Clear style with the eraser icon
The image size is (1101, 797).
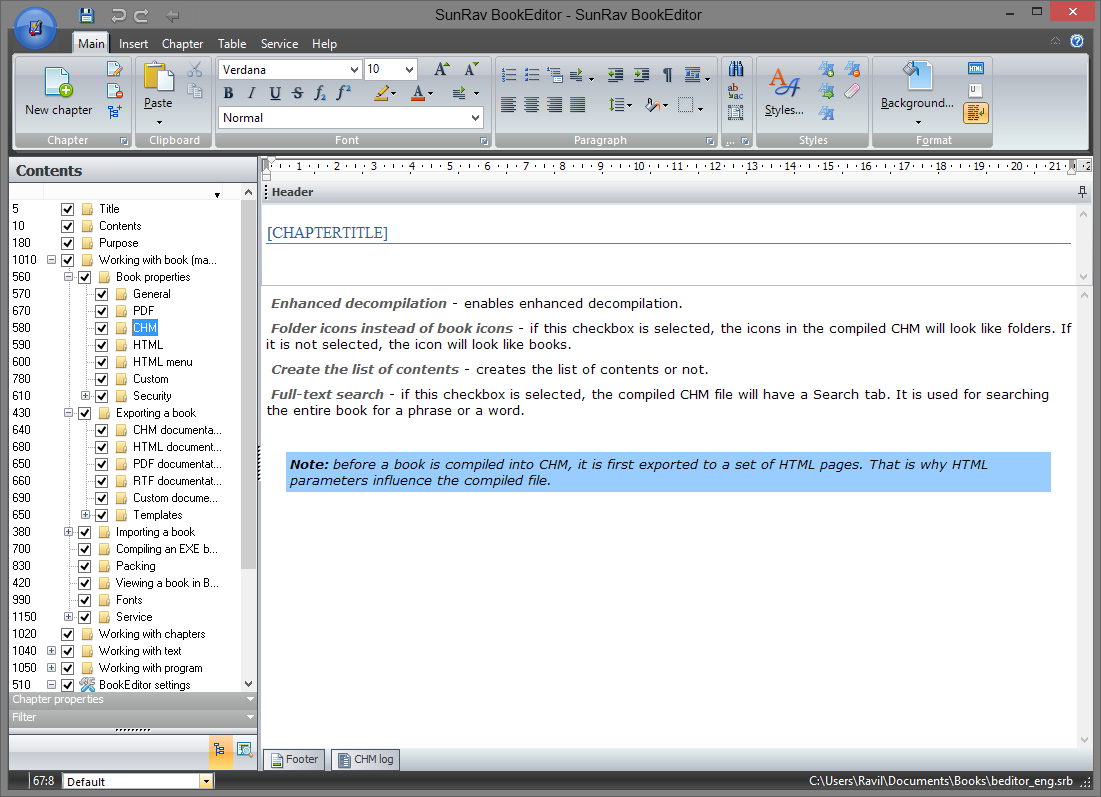tap(852, 91)
